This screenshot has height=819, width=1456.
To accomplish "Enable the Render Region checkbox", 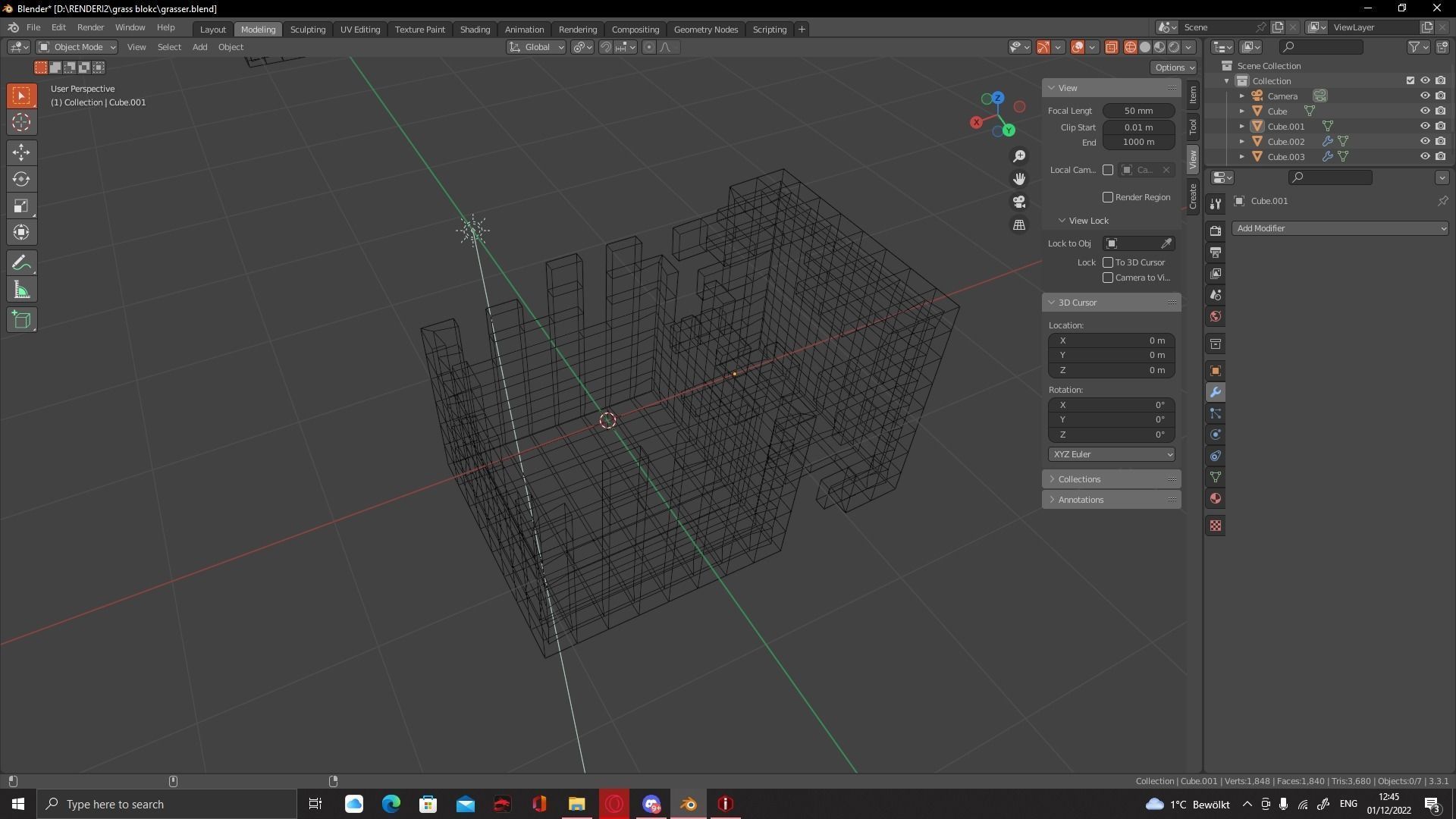I will coord(1107,196).
